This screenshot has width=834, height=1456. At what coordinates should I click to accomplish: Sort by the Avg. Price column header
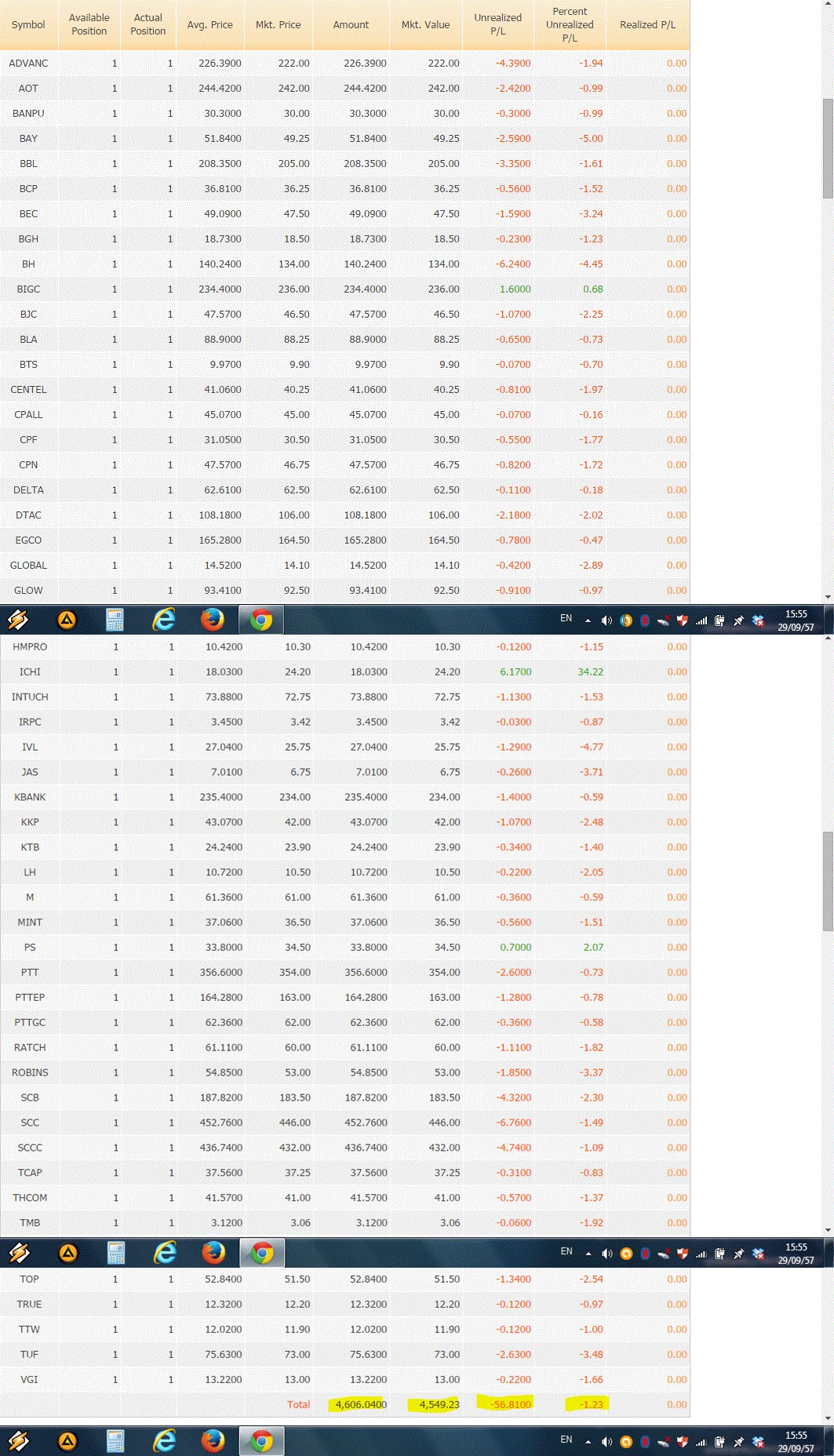click(x=209, y=25)
